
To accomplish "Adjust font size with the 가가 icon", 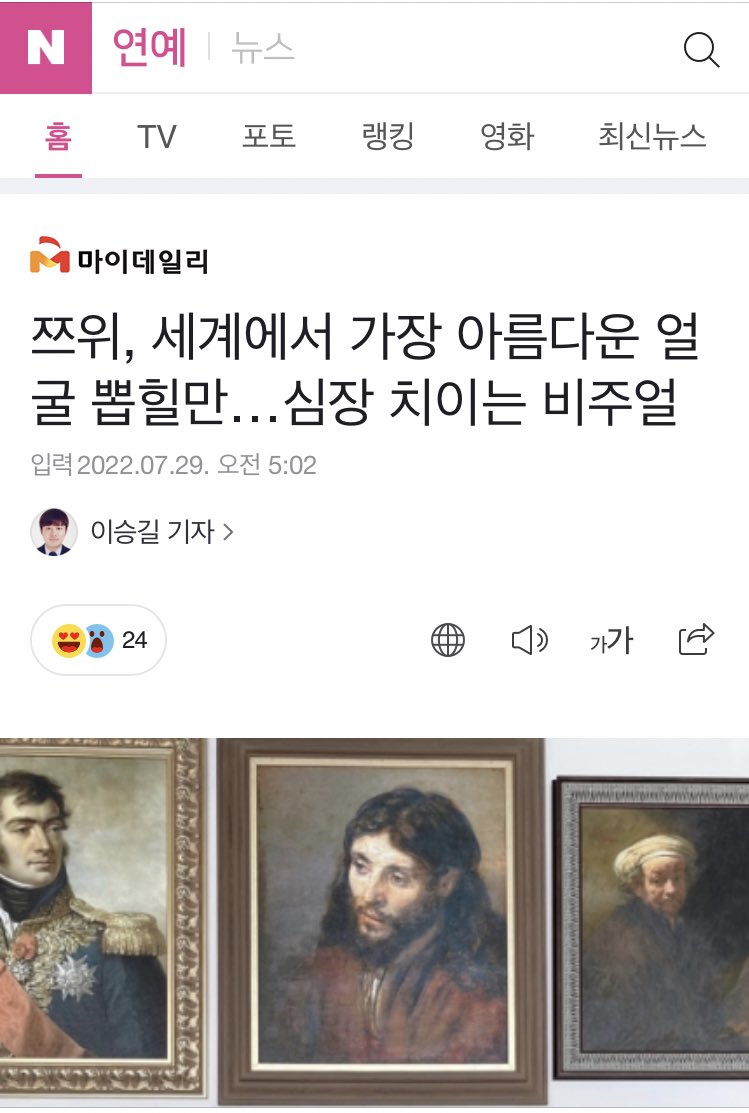I will click(611, 640).
